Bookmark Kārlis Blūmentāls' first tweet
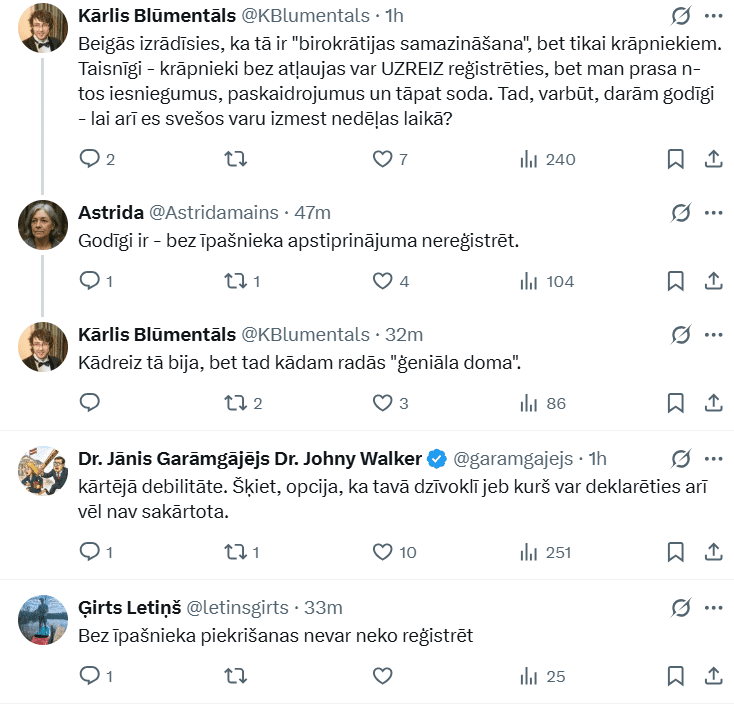 click(x=675, y=159)
